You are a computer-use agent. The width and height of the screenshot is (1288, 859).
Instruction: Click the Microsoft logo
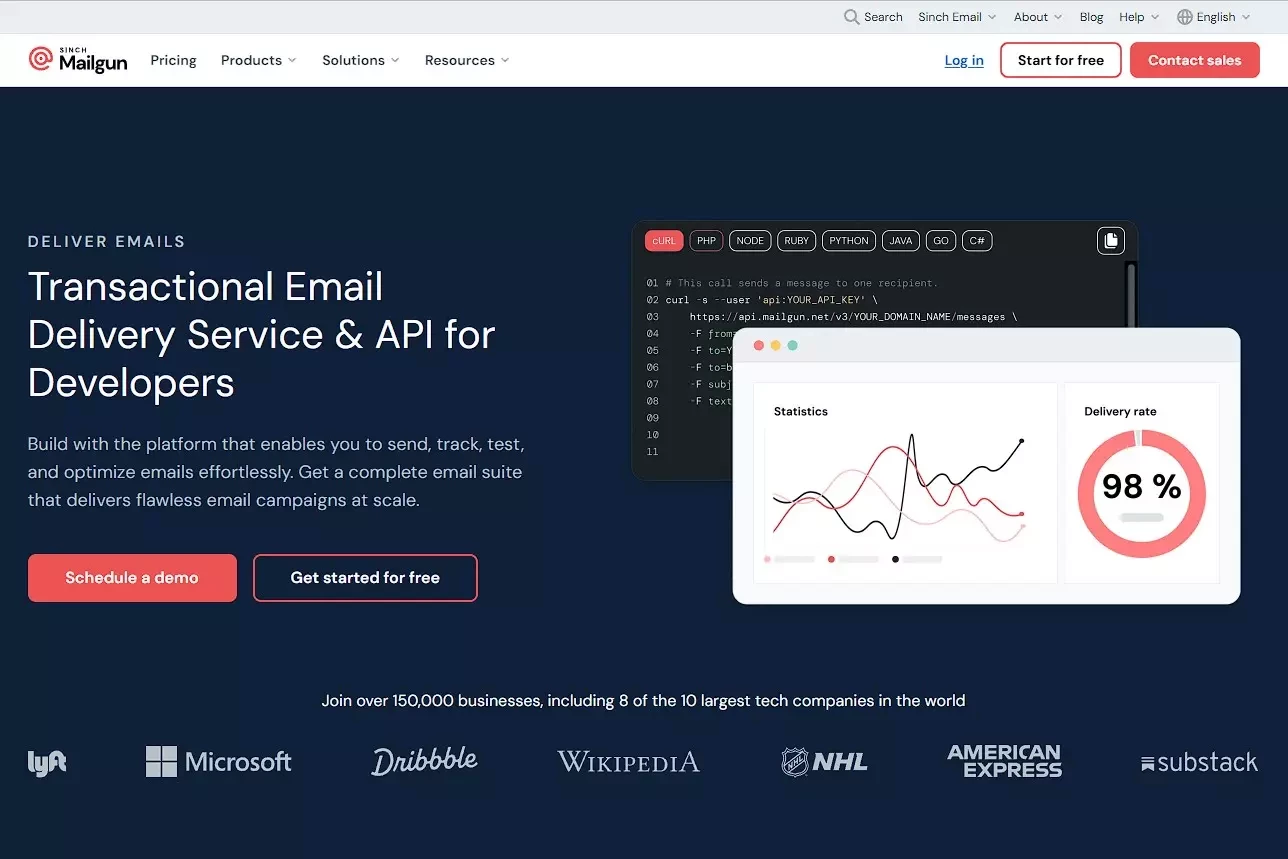pos(218,762)
